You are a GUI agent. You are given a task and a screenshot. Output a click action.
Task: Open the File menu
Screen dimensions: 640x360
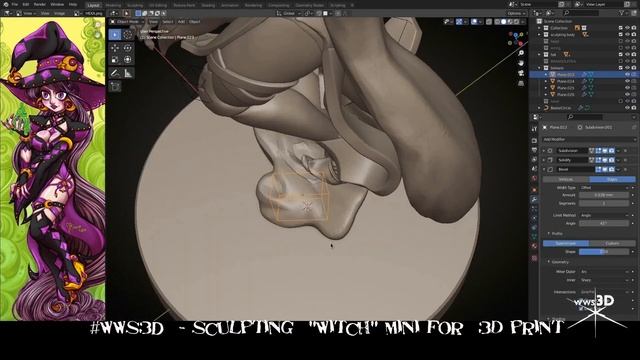(x=15, y=4)
